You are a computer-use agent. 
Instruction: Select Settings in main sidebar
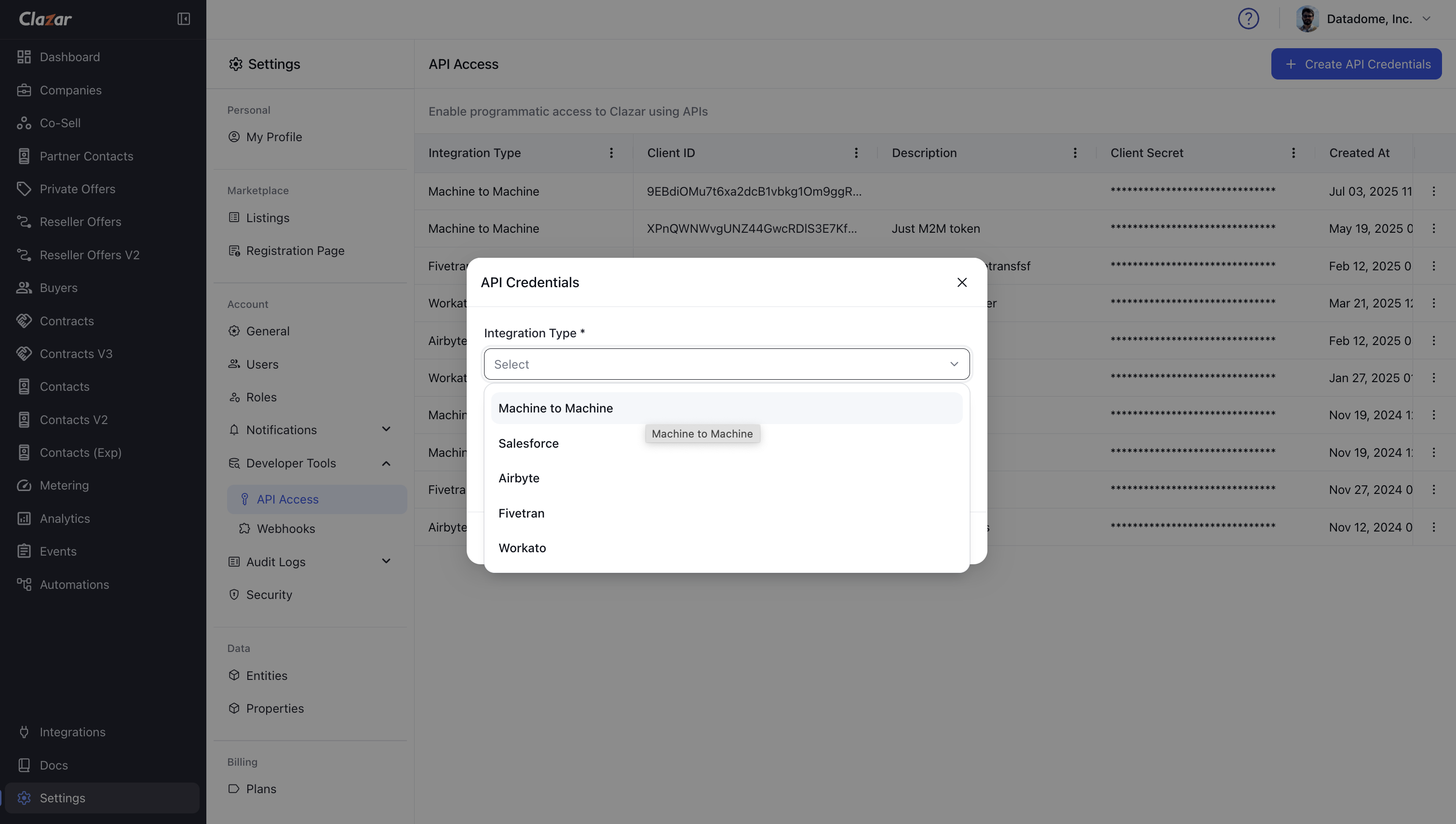(102, 798)
